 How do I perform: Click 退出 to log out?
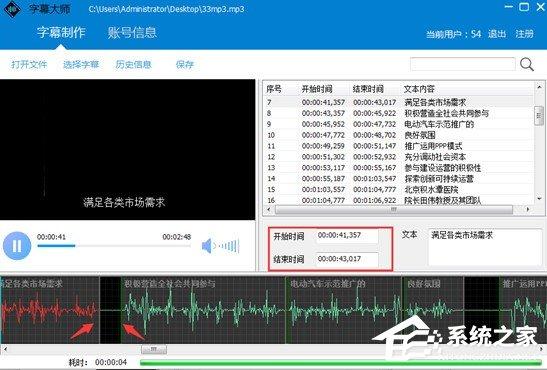tap(497, 34)
